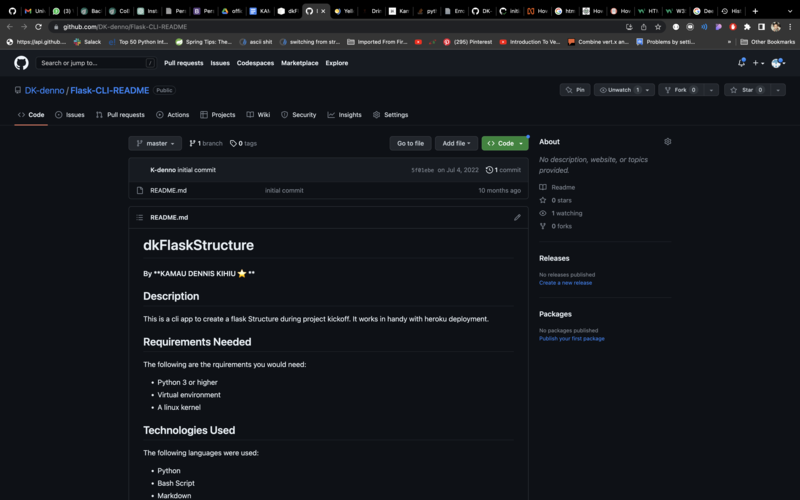Pin the repository to your profile

point(575,90)
